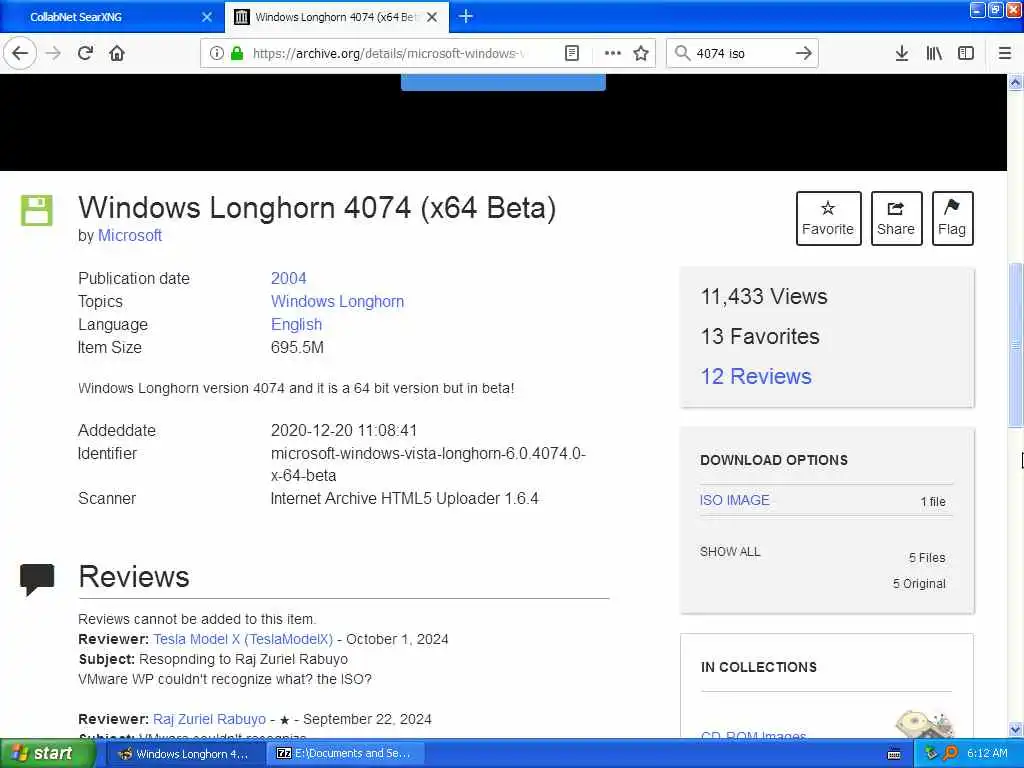Click the Addeddate value 2020-12-20 11:08:41
Screen dimensions: 1024x768
pyautogui.click(x=344, y=430)
